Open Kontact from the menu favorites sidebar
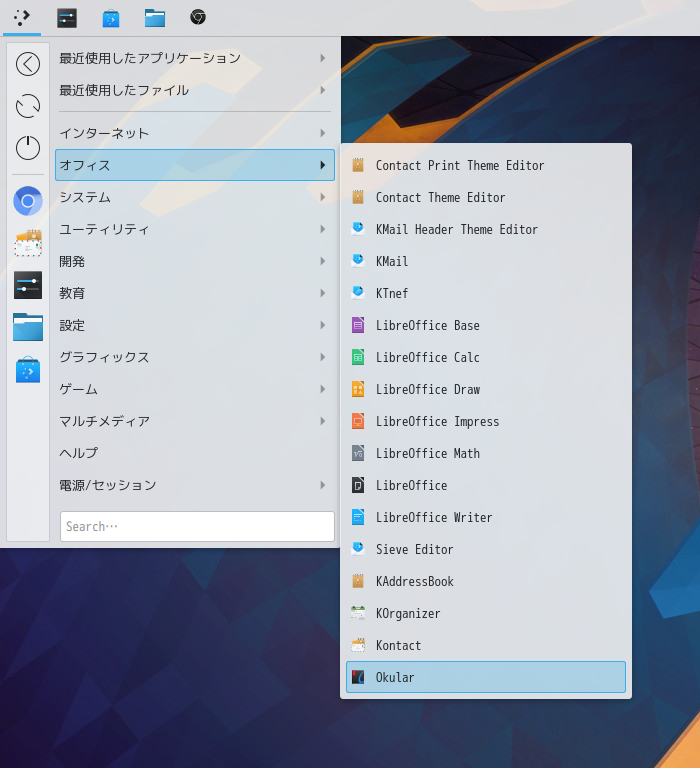 pyautogui.click(x=28, y=243)
